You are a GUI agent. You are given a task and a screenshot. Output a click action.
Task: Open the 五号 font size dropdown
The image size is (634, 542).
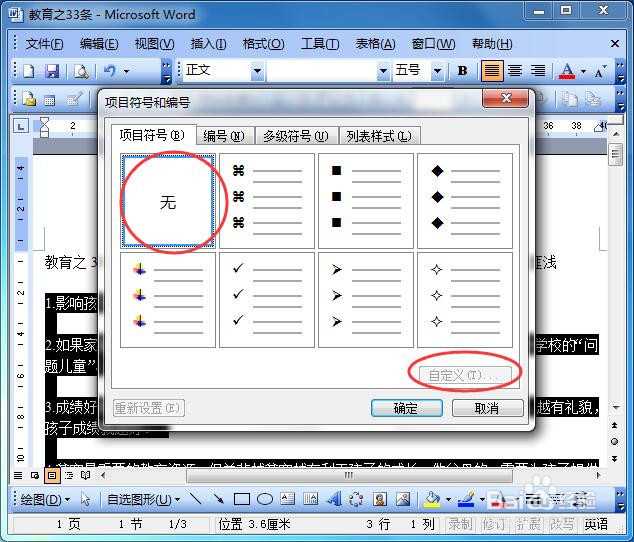(x=437, y=71)
